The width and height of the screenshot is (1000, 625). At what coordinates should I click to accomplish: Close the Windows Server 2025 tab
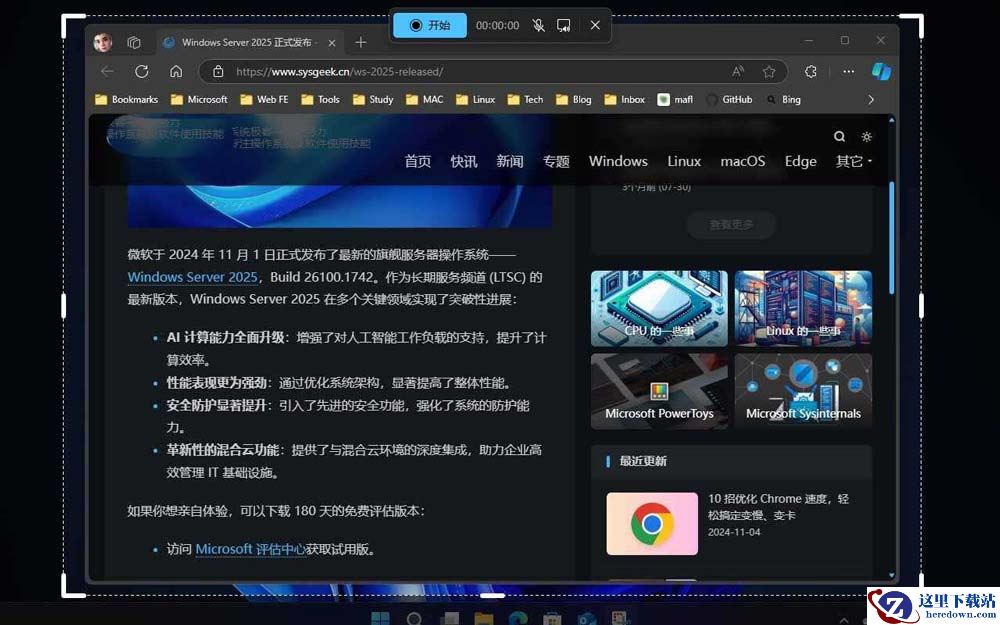point(332,43)
